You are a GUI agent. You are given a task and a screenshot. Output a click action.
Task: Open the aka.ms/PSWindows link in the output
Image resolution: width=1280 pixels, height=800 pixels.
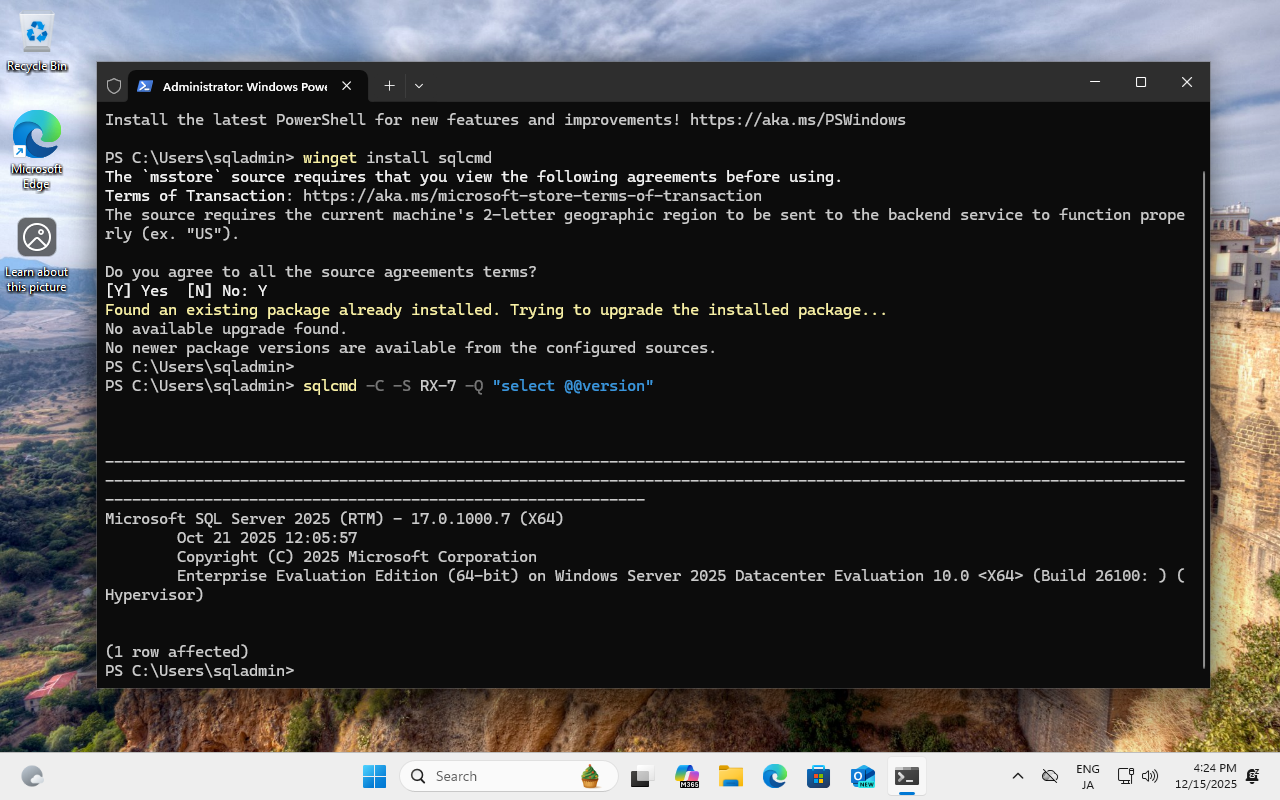(x=797, y=119)
